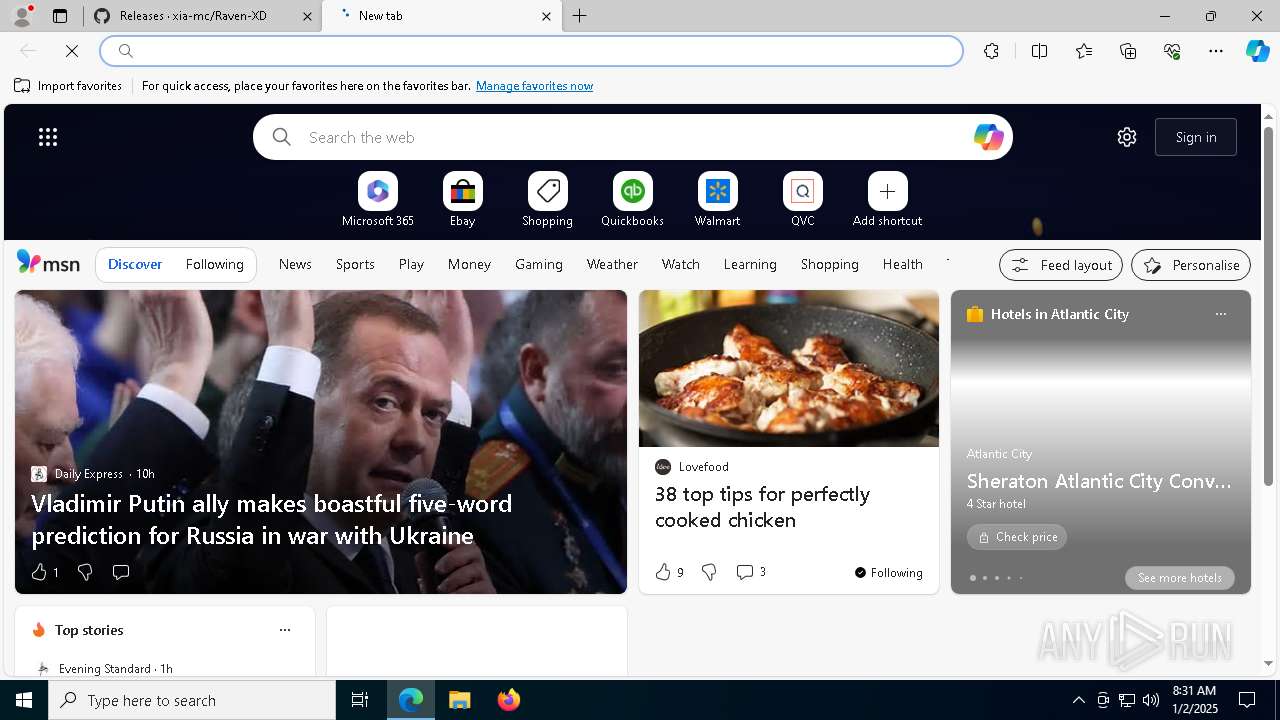This screenshot has height=720, width=1280.
Task: Open the Favorites star icon
Action: [x=1084, y=51]
